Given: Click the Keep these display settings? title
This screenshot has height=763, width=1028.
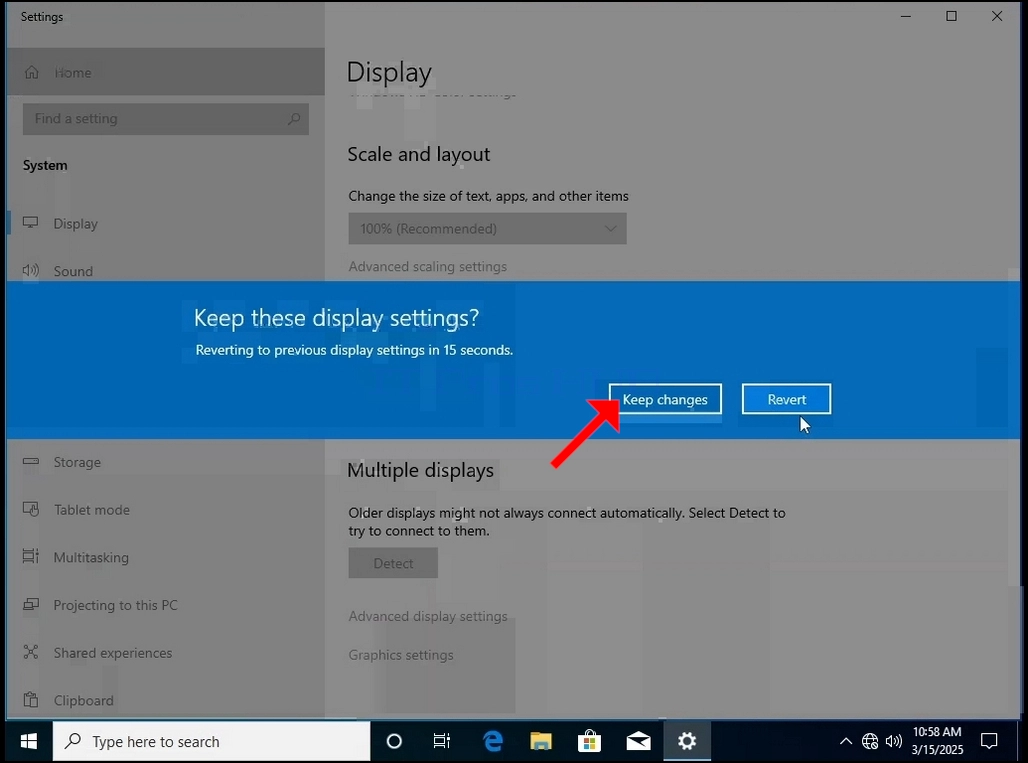Looking at the screenshot, I should tap(336, 318).
